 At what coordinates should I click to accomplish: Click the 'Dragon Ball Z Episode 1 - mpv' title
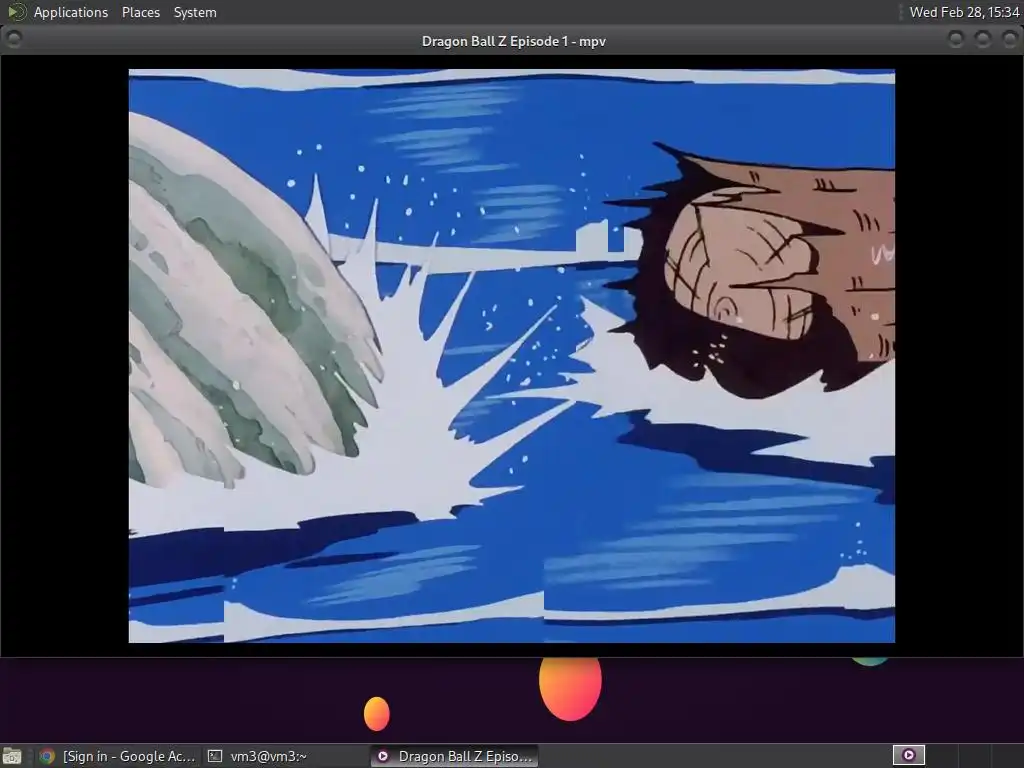point(513,41)
